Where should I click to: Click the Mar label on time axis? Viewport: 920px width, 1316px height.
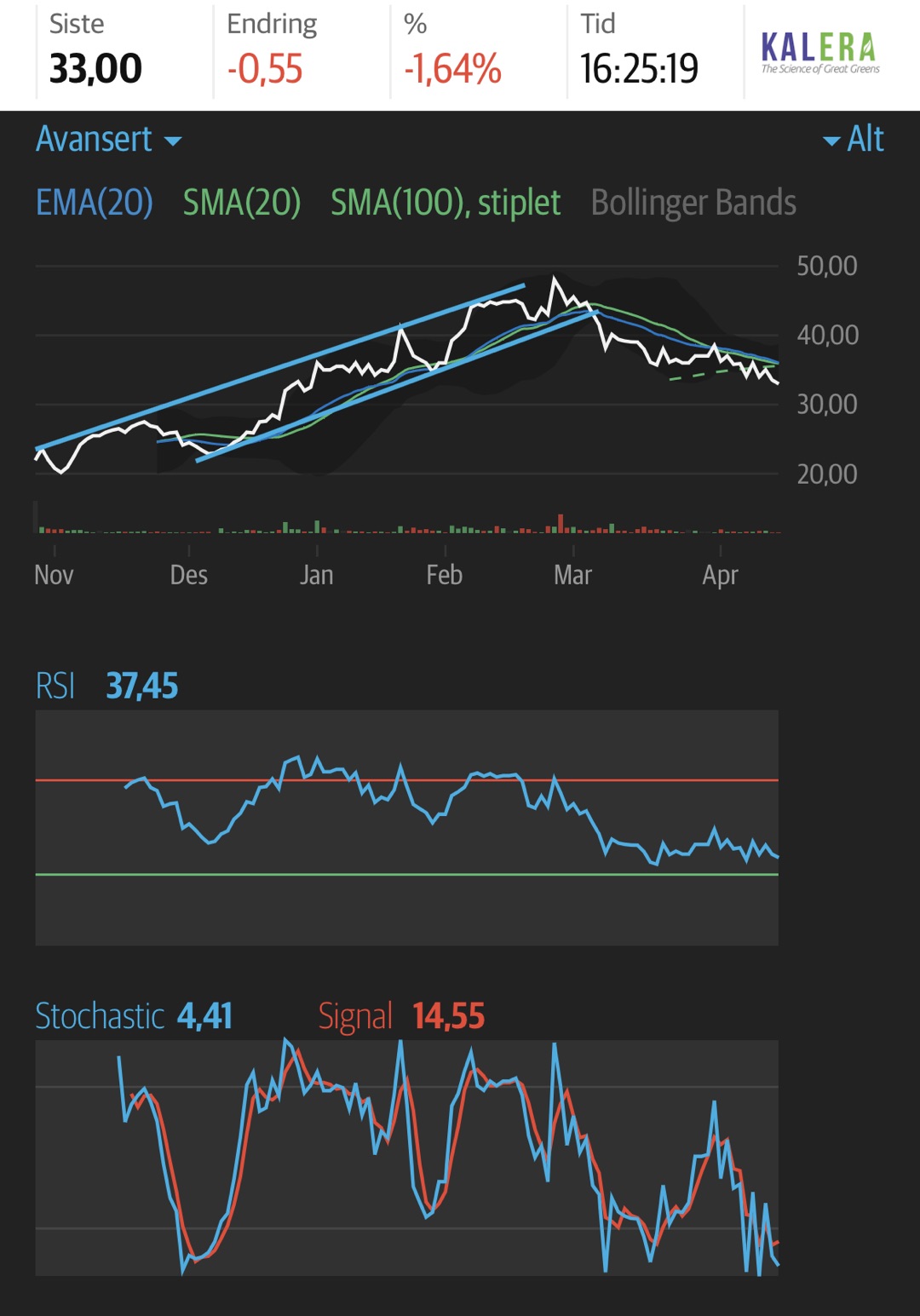click(x=572, y=575)
